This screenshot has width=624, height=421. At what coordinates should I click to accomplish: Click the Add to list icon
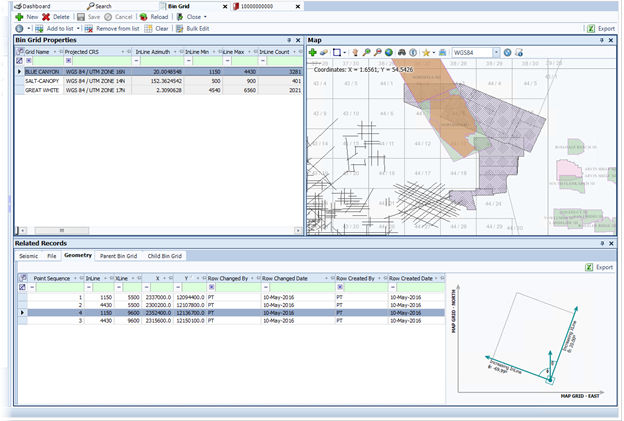click(x=39, y=29)
